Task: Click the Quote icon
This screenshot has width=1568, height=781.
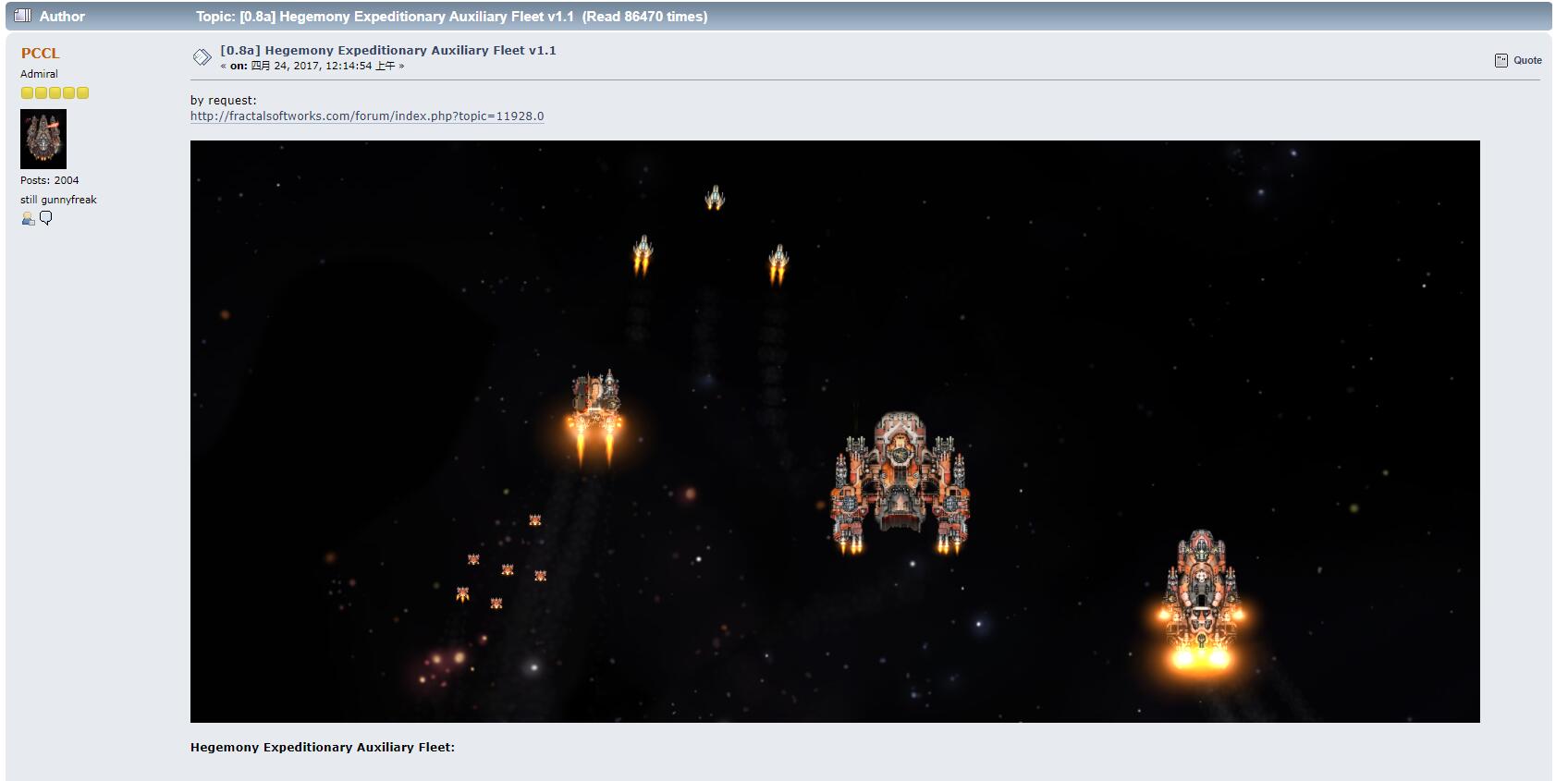Action: click(x=1501, y=60)
